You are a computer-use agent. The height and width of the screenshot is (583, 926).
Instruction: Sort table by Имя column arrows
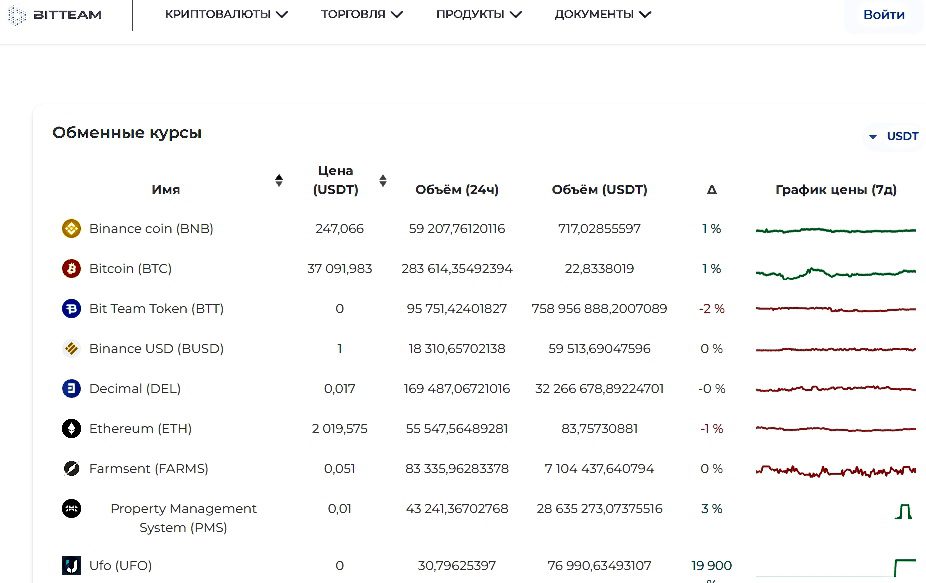point(279,180)
